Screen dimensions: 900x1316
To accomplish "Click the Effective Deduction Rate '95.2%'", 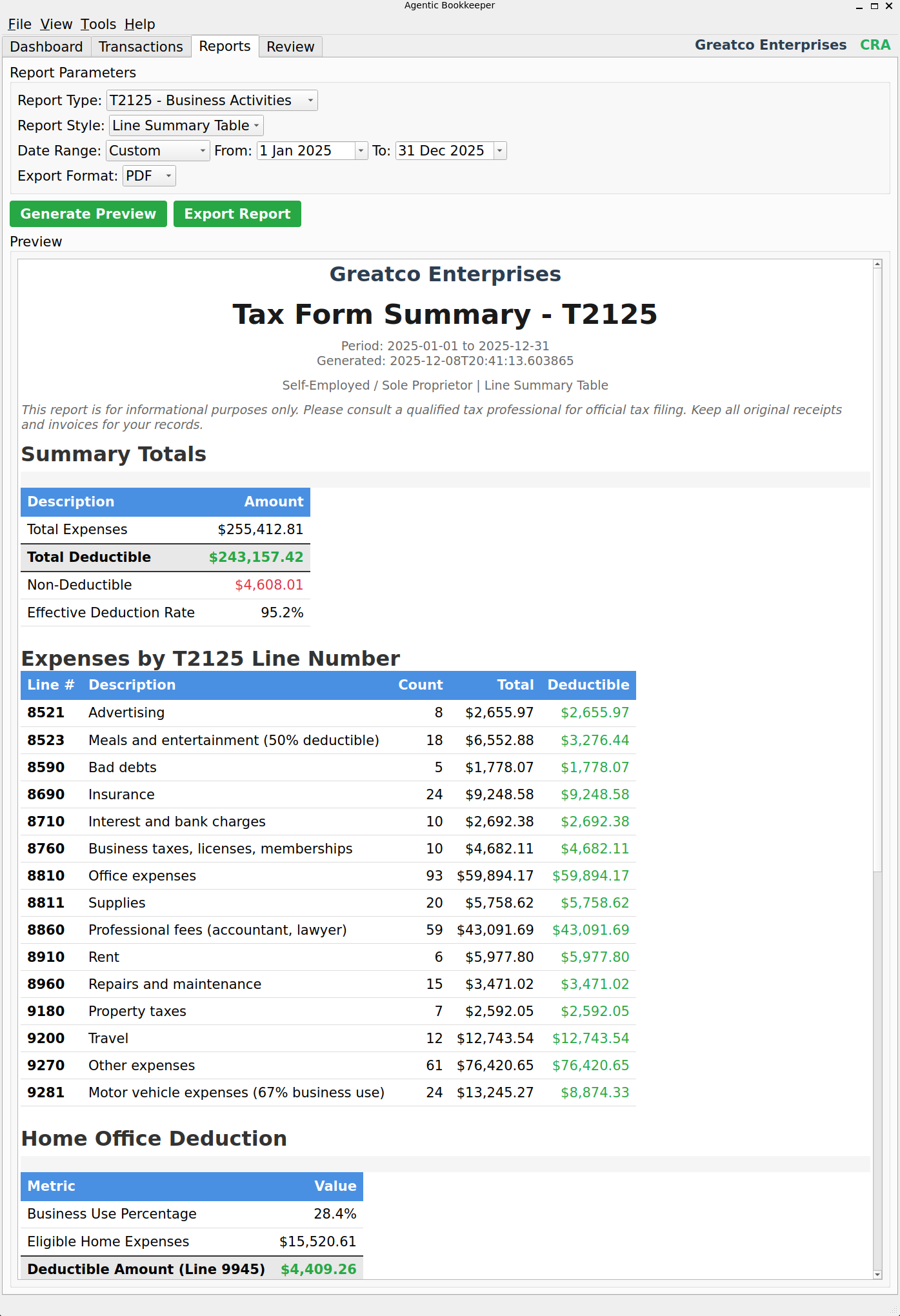I will click(282, 613).
